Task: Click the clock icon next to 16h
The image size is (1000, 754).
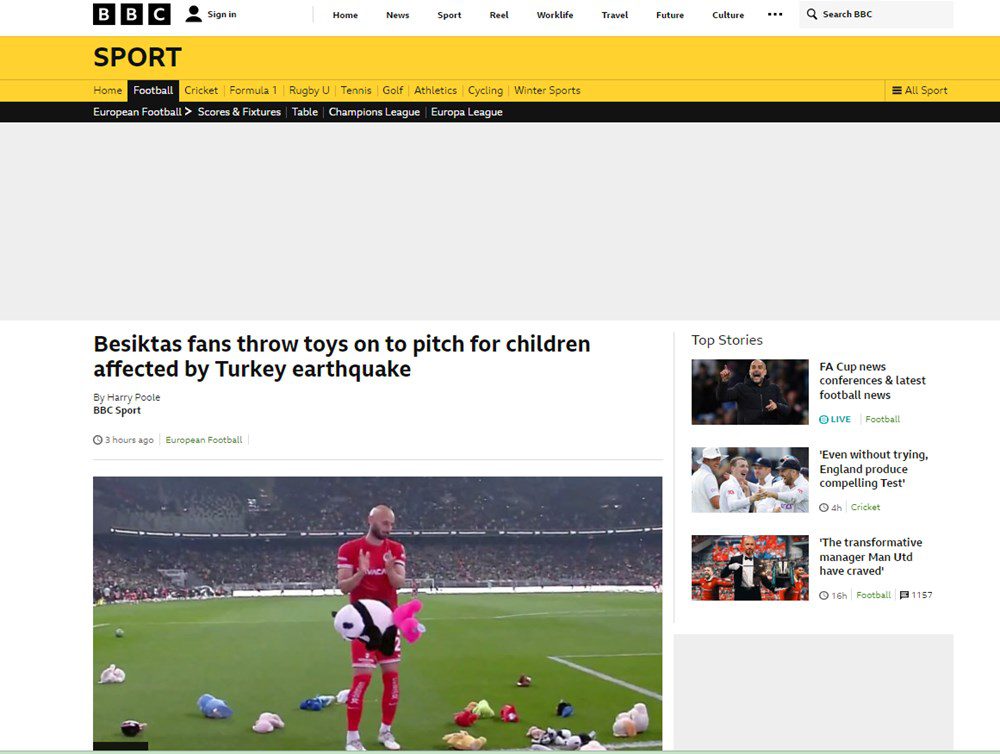Action: tap(824, 595)
